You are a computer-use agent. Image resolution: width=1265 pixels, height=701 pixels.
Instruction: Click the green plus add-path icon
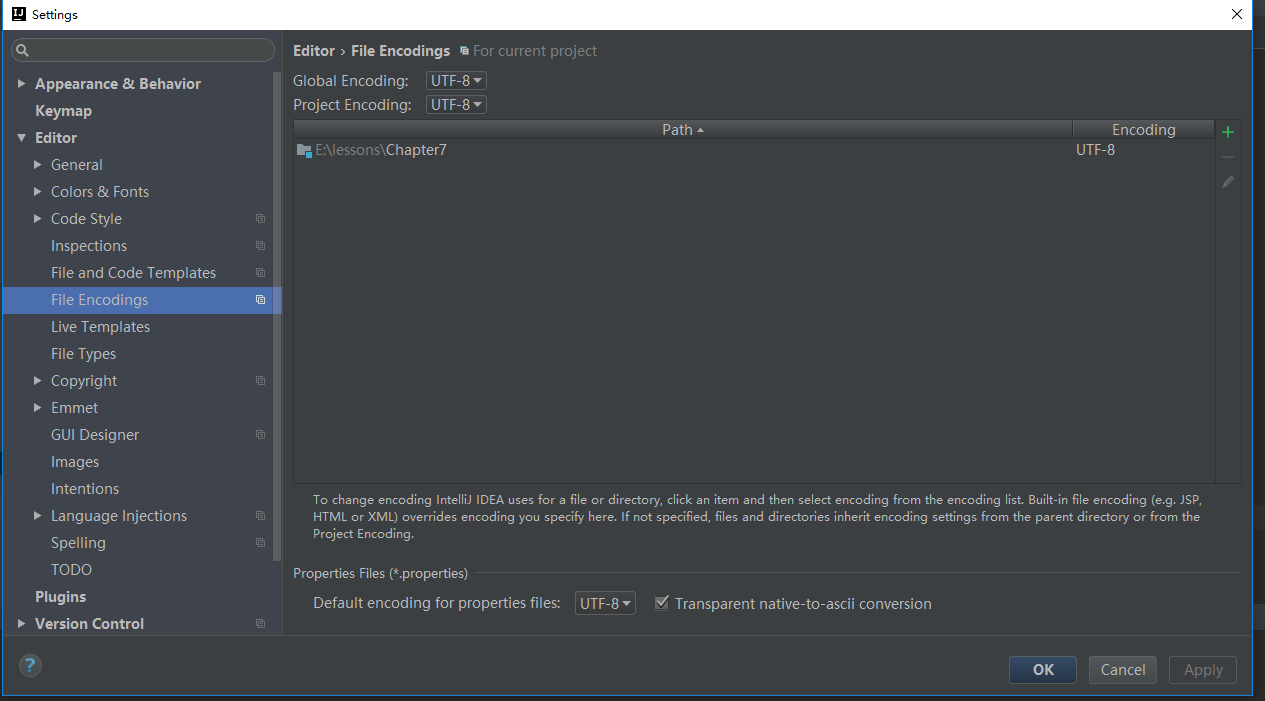tap(1228, 132)
